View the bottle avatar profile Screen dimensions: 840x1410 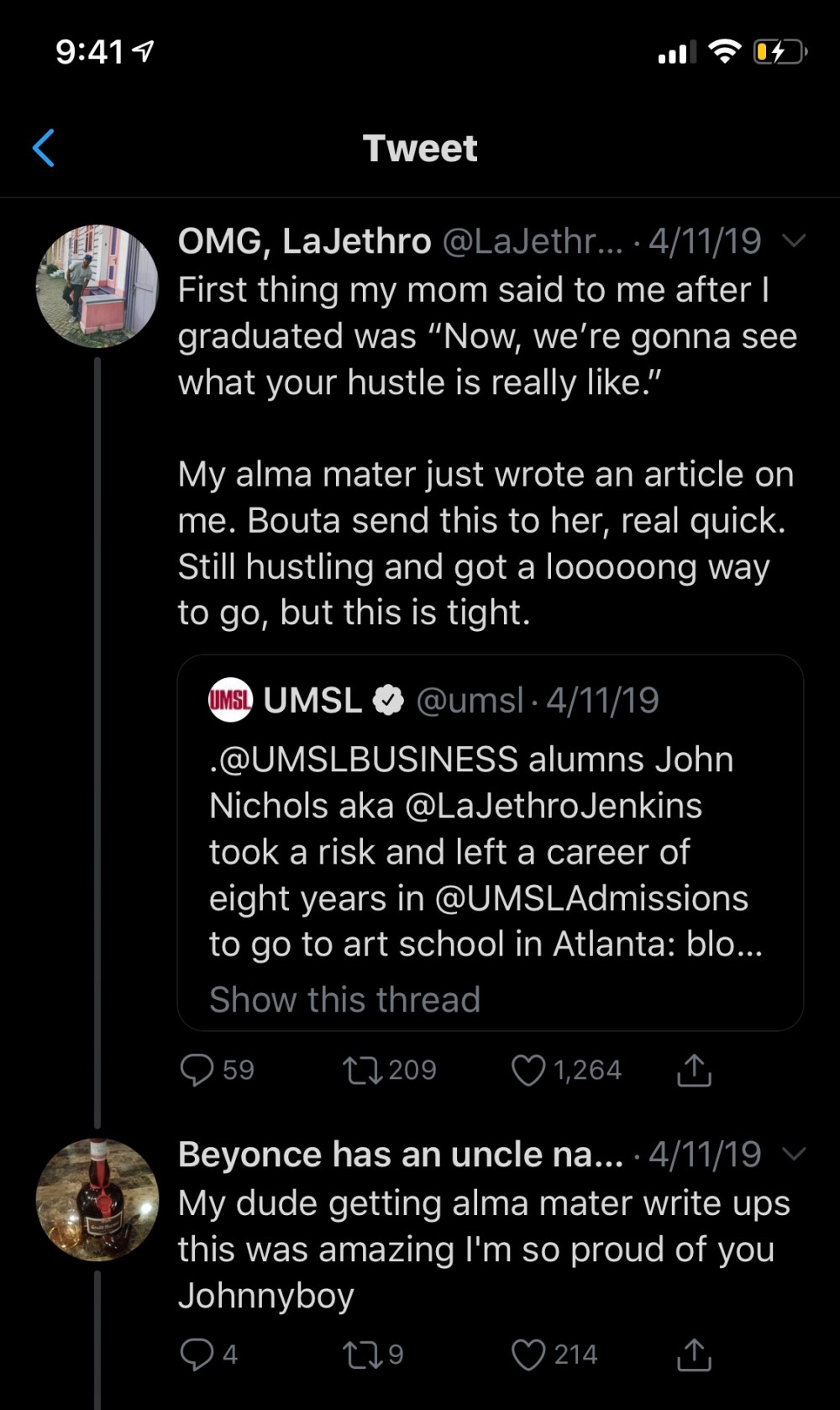pyautogui.click(x=97, y=1199)
